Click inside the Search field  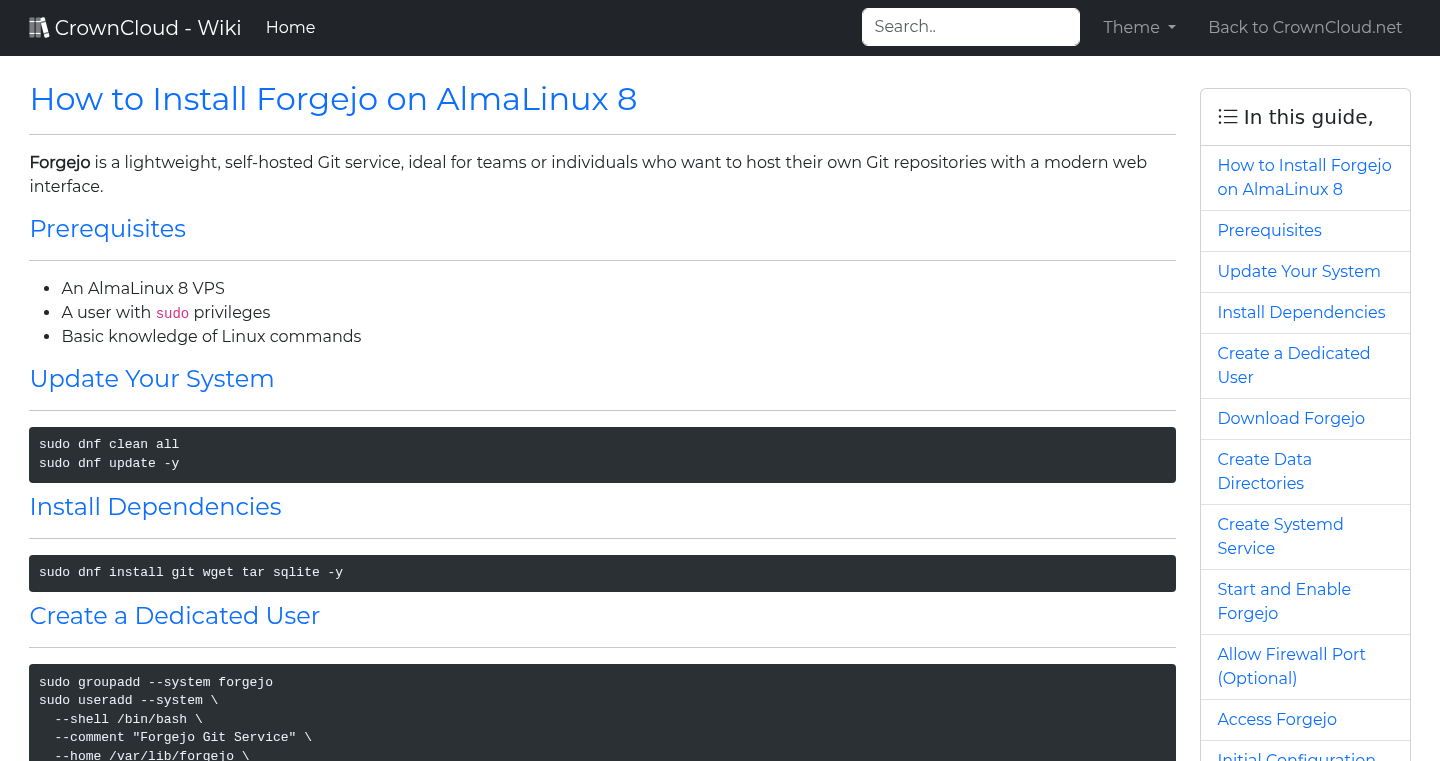pyautogui.click(x=969, y=27)
